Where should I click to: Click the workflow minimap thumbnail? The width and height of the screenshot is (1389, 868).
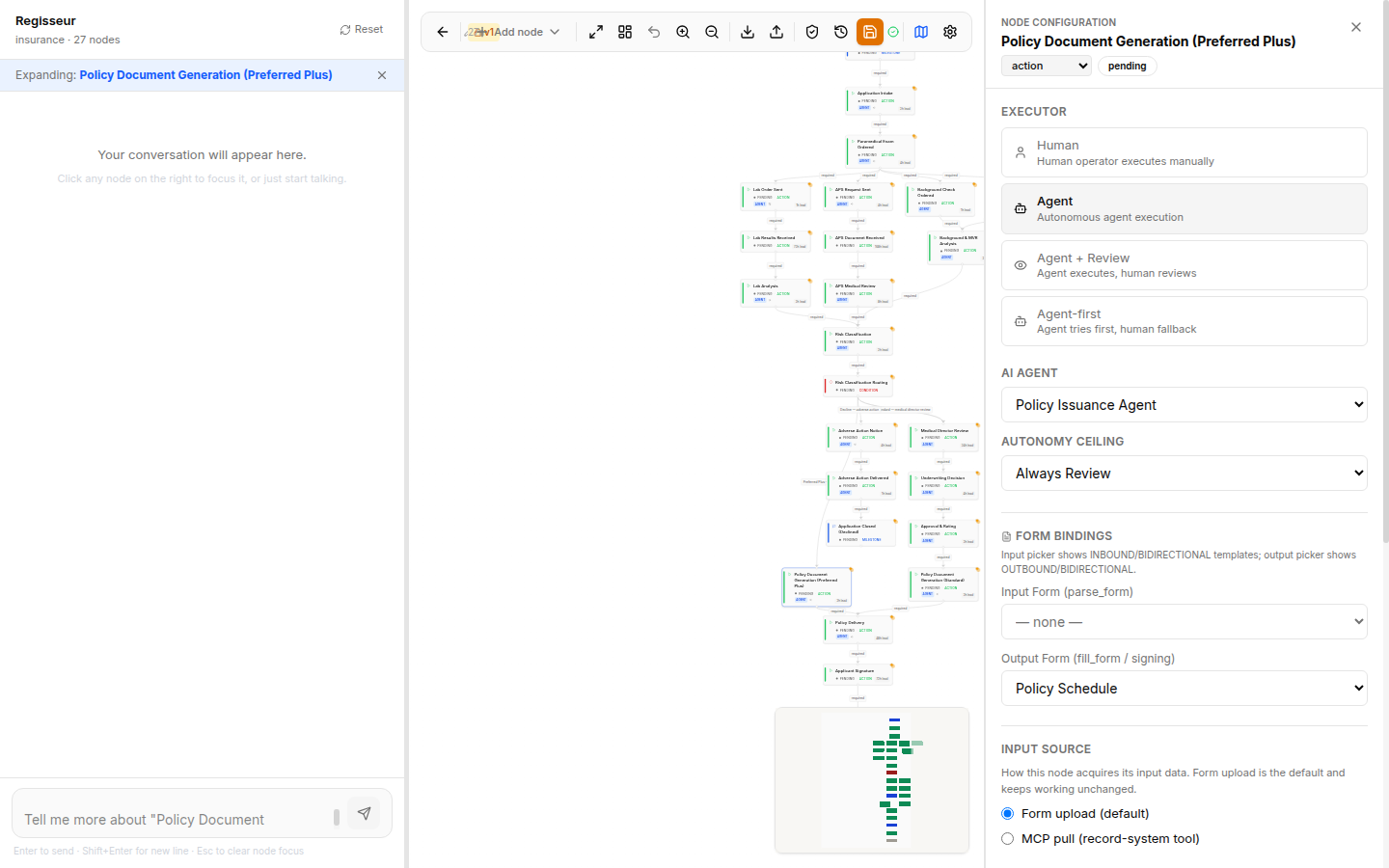(872, 780)
